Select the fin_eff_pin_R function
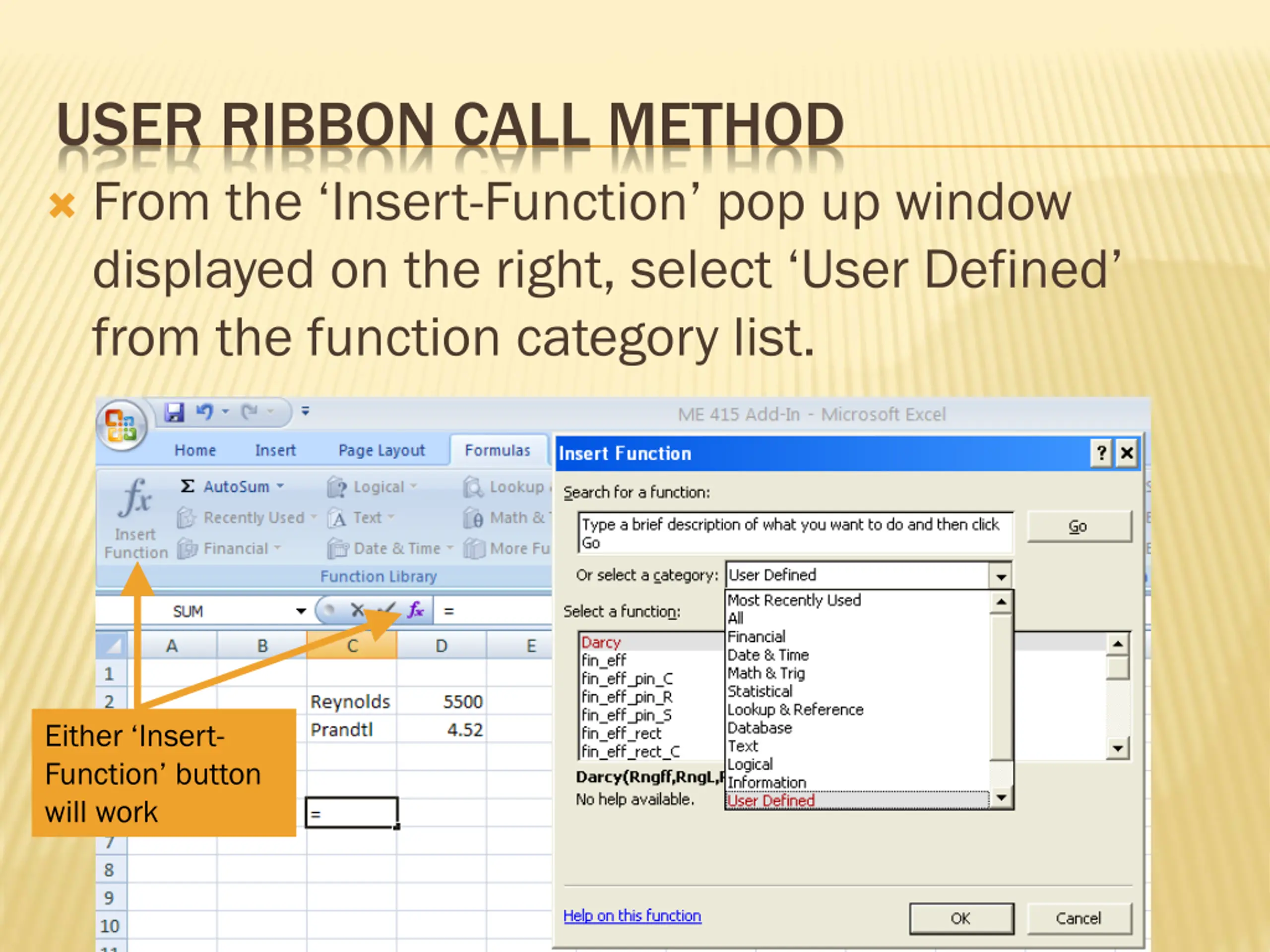 coord(652,697)
